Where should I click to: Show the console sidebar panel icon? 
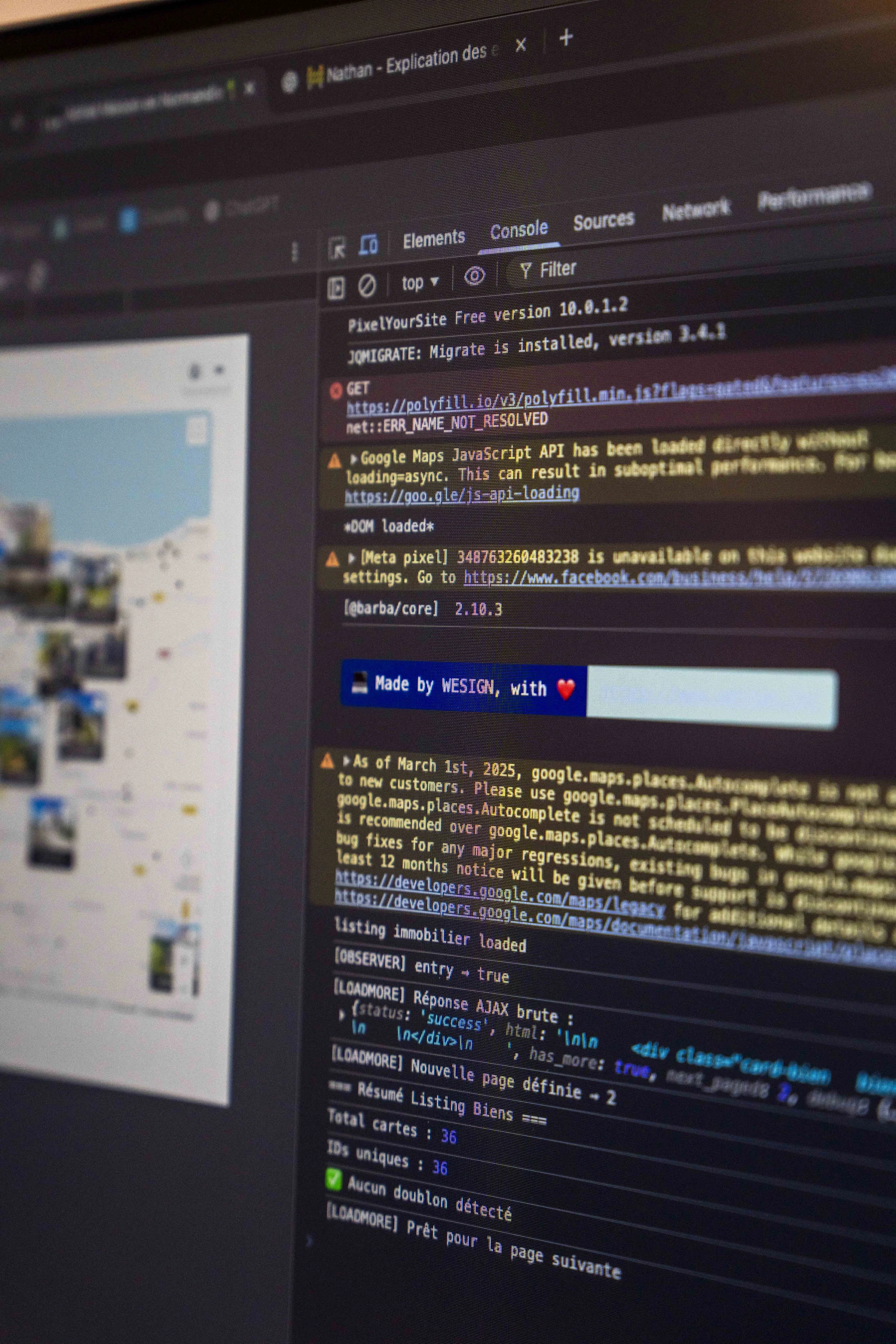336,288
